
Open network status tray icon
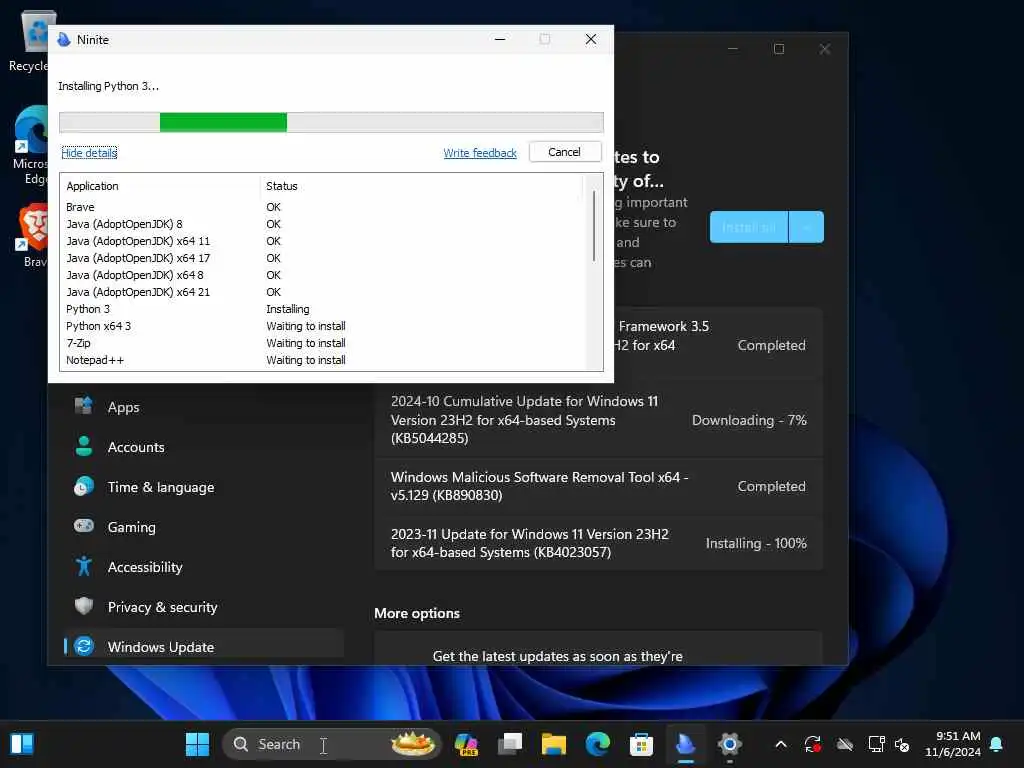click(x=876, y=744)
